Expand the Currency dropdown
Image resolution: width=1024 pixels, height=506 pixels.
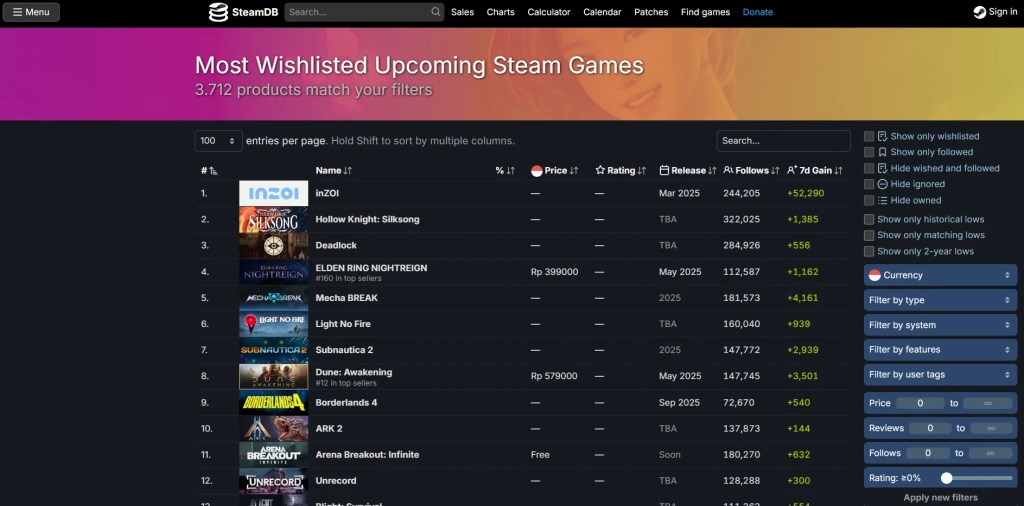coord(940,275)
